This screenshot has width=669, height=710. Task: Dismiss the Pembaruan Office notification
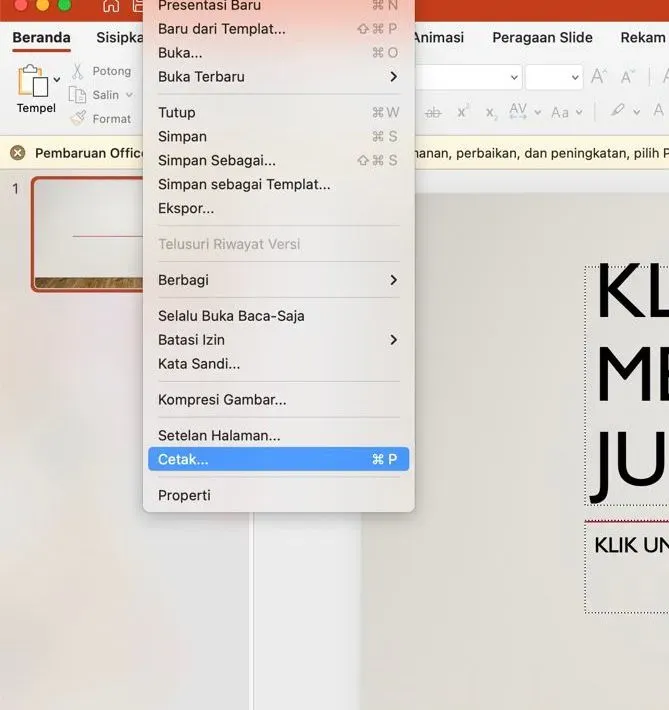point(18,153)
